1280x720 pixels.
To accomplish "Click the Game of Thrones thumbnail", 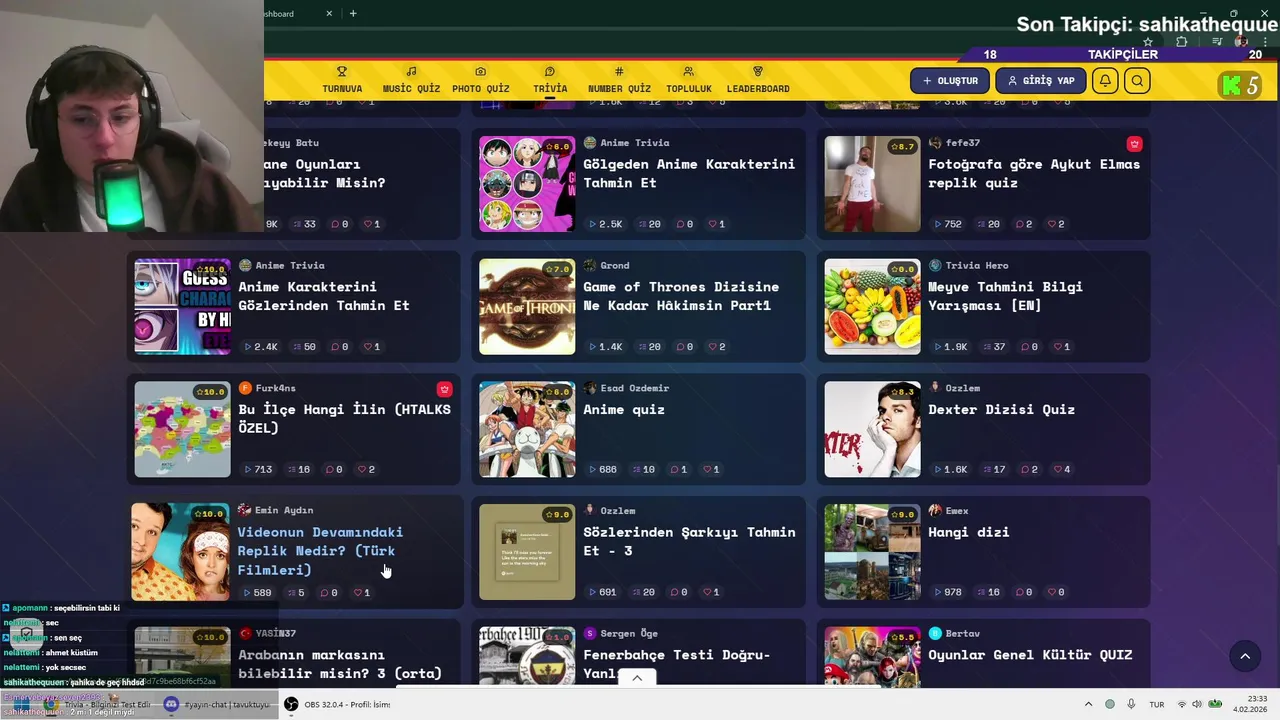I will pos(527,307).
